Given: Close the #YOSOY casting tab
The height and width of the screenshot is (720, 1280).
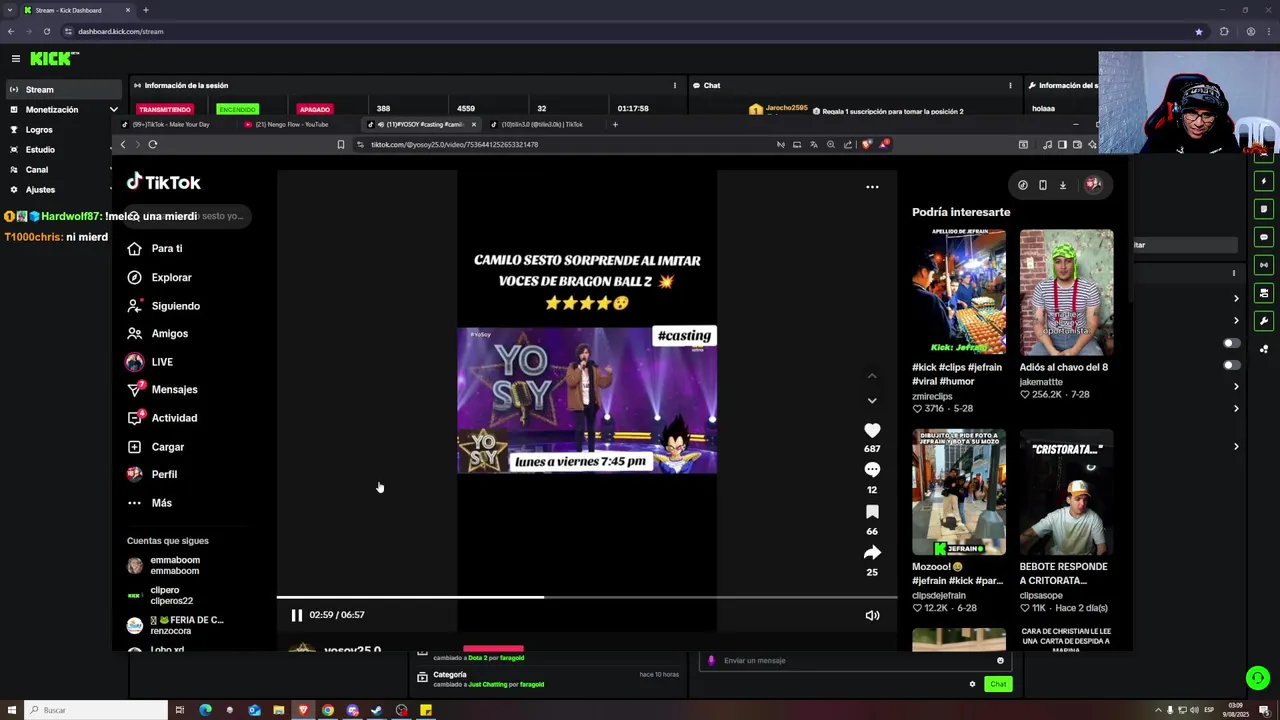Looking at the screenshot, I should click(x=474, y=125).
